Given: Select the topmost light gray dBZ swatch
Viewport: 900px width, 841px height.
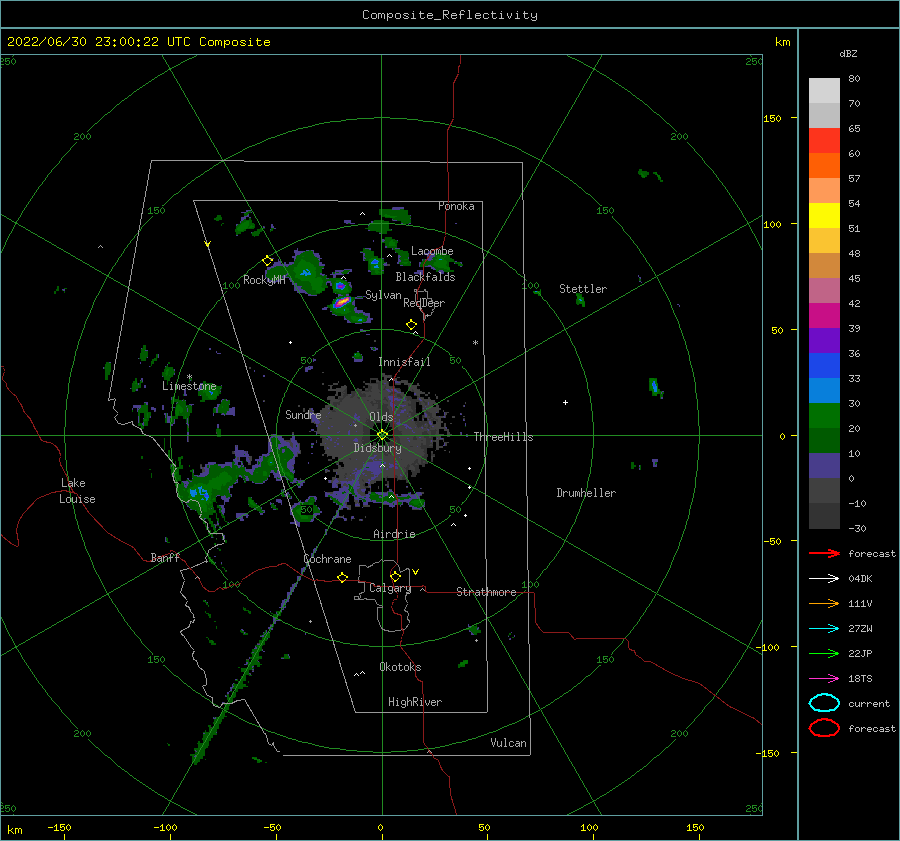Looking at the screenshot, I should point(824,91).
